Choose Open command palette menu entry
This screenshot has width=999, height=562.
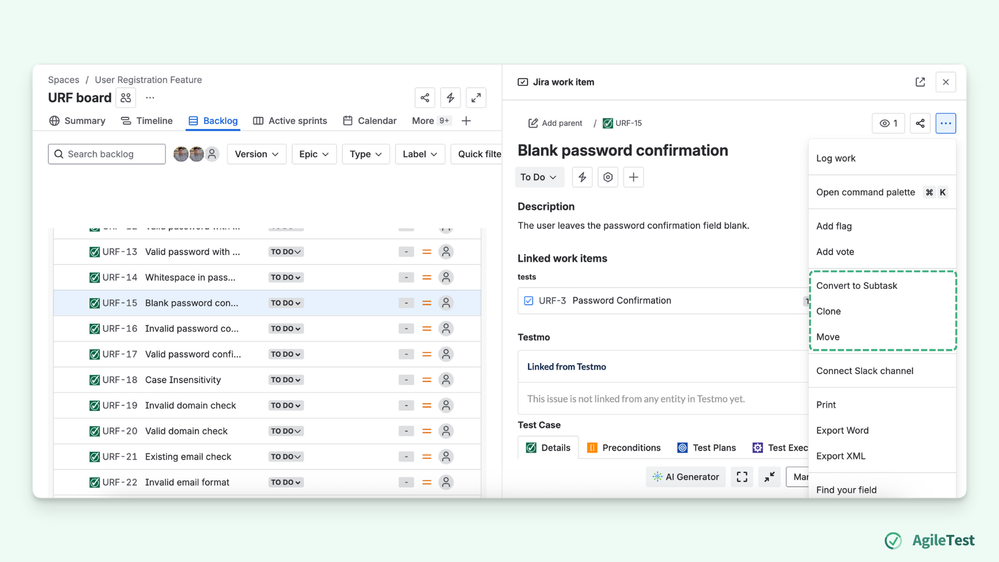pyautogui.click(x=882, y=192)
